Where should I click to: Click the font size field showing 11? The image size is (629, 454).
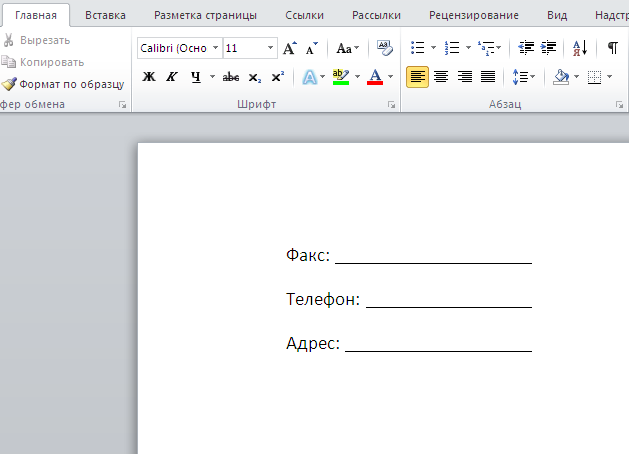[x=244, y=48]
